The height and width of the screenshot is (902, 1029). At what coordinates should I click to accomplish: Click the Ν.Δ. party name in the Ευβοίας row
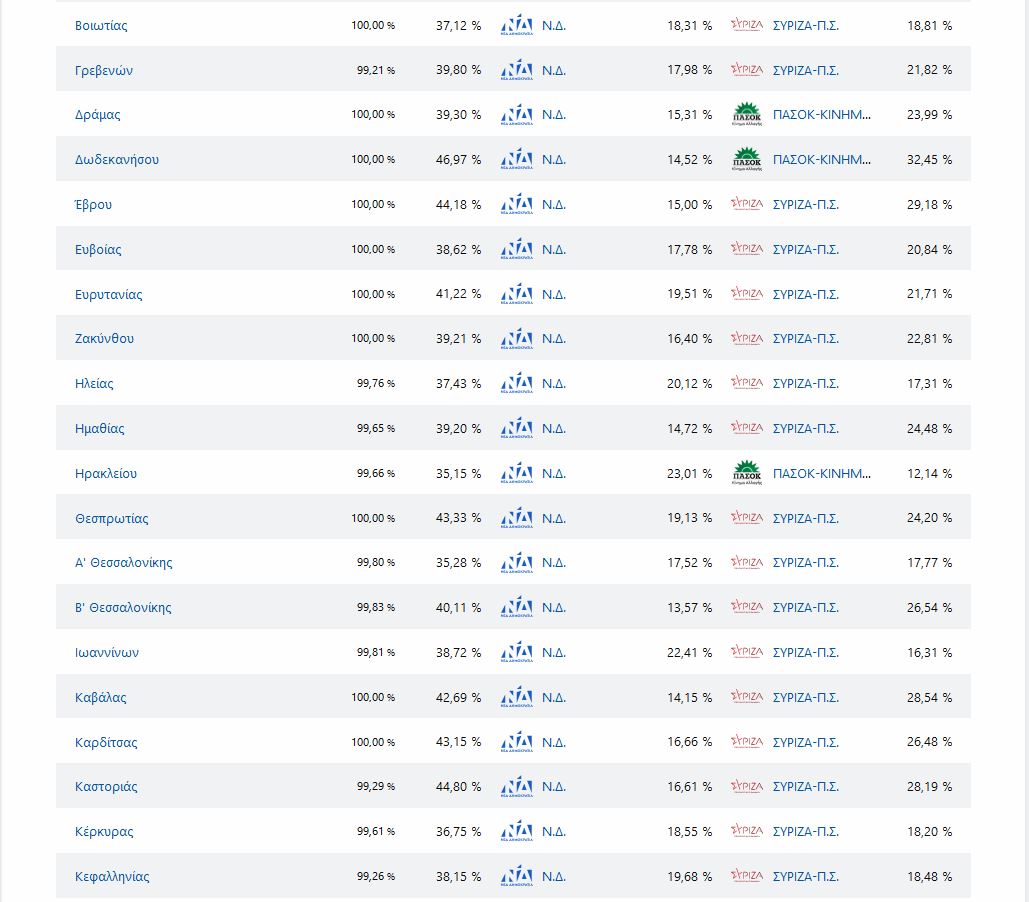pos(554,250)
